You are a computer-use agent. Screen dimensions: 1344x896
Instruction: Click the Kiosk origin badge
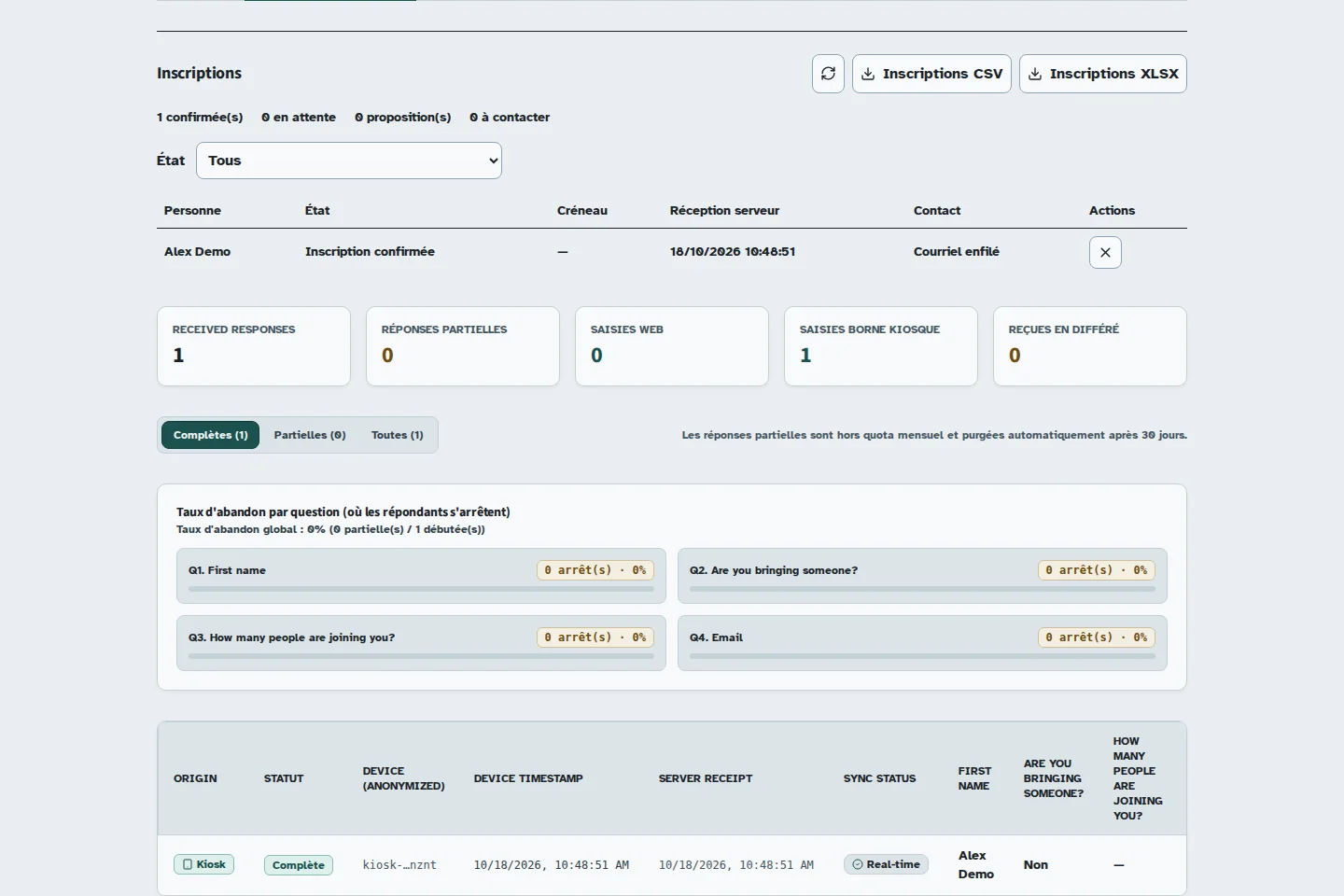click(203, 864)
